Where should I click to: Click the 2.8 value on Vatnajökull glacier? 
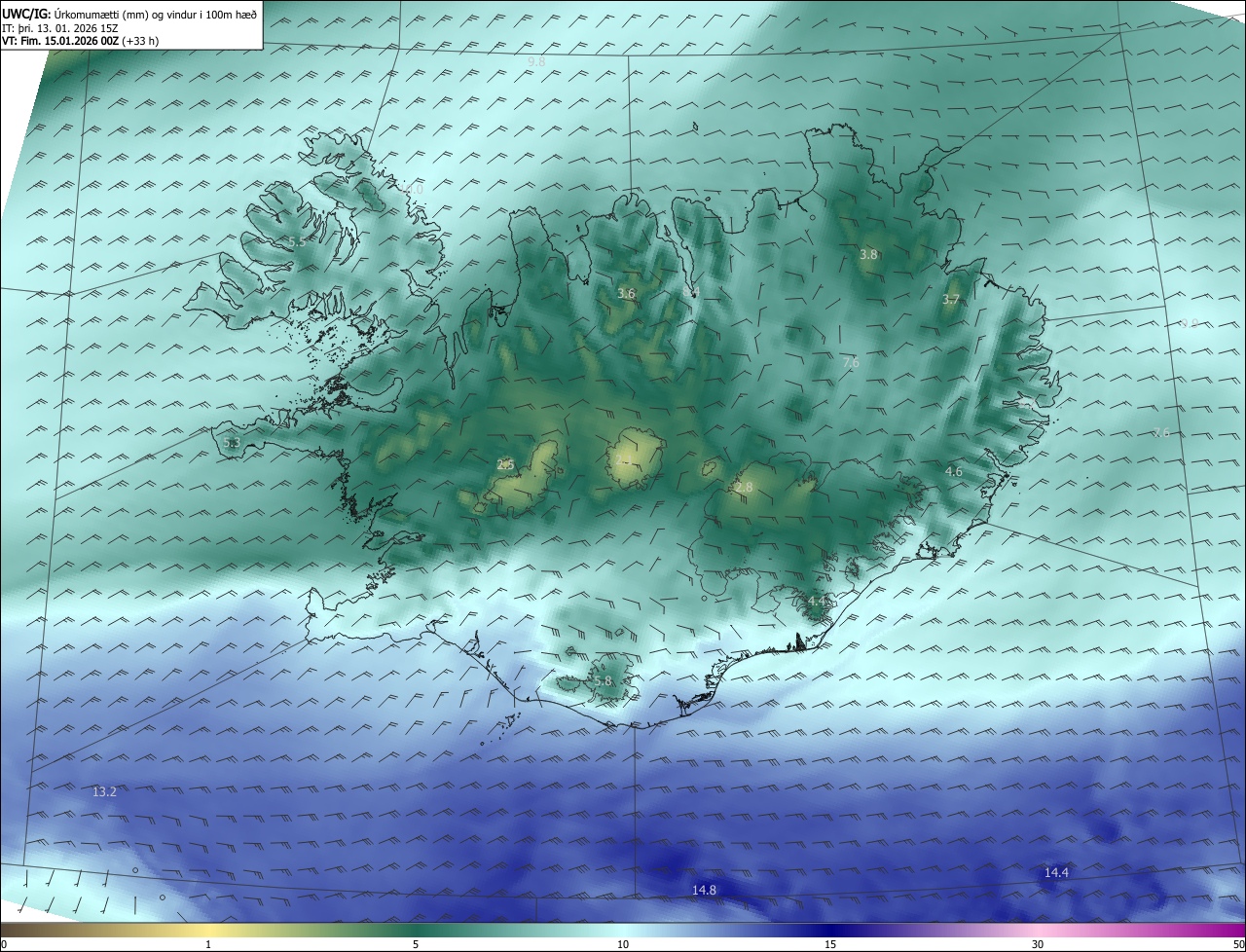(744, 487)
